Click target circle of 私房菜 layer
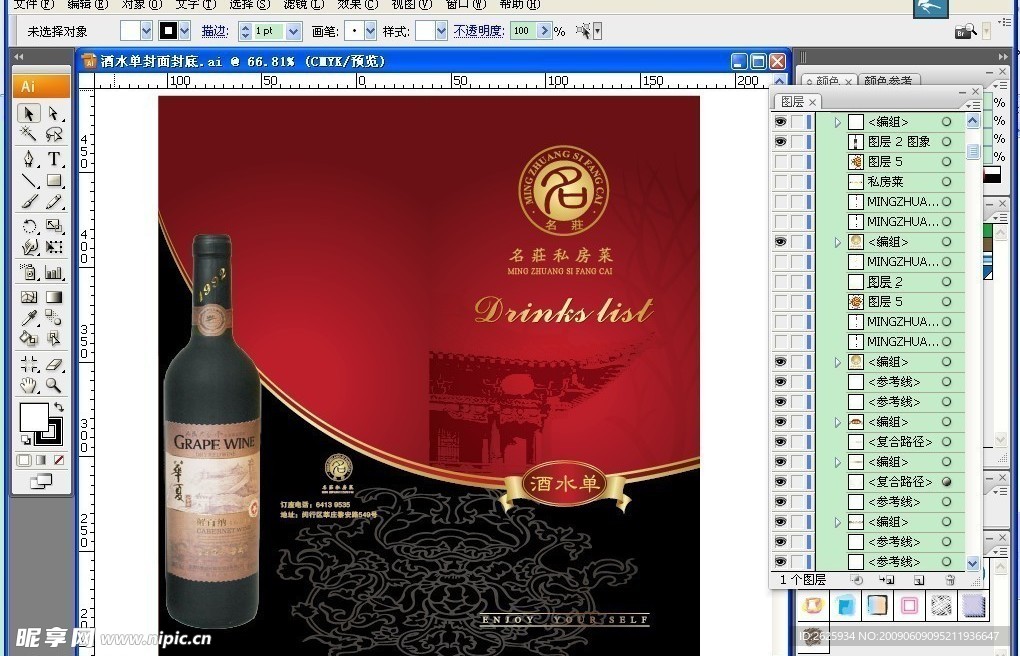The width and height of the screenshot is (1020, 656). pos(946,182)
